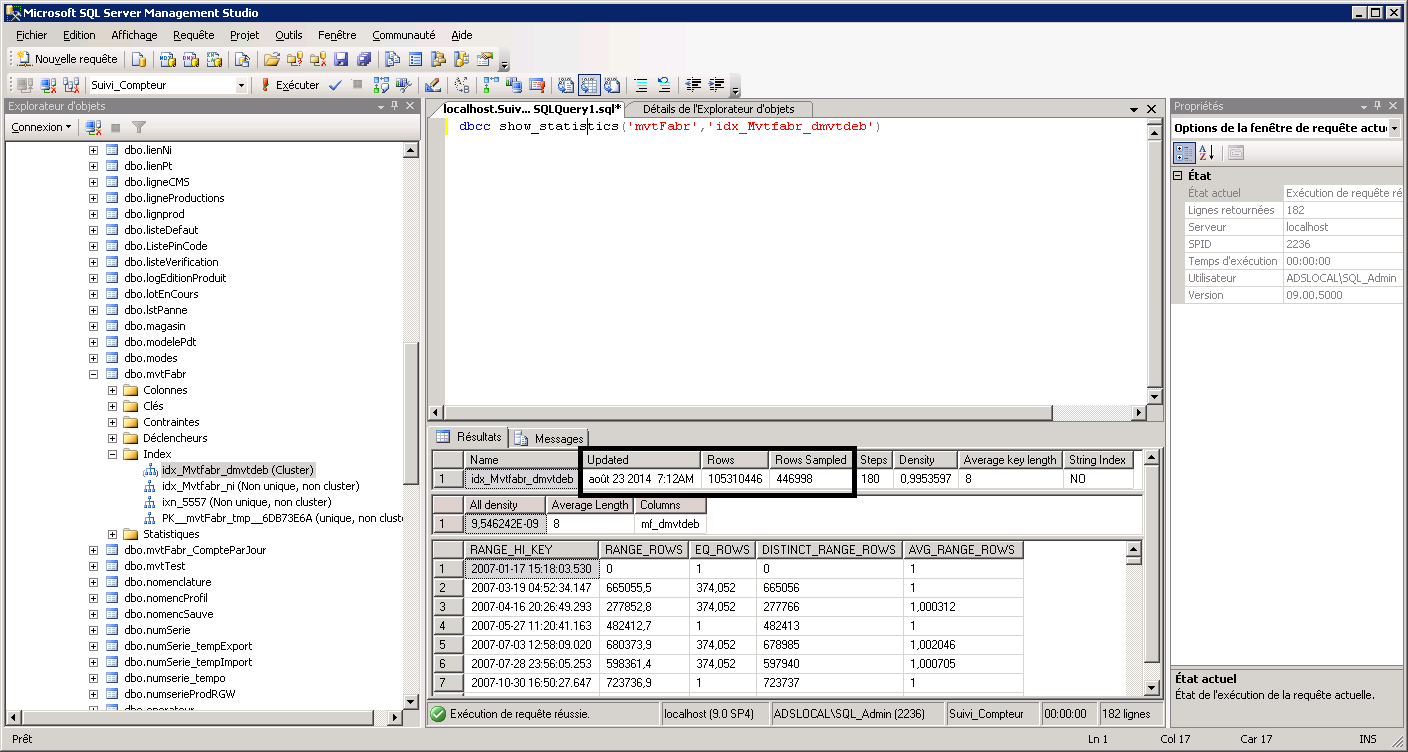This screenshot has height=752, width=1408.
Task: Select the Rows Sampled cell 446998
Action: 811,479
